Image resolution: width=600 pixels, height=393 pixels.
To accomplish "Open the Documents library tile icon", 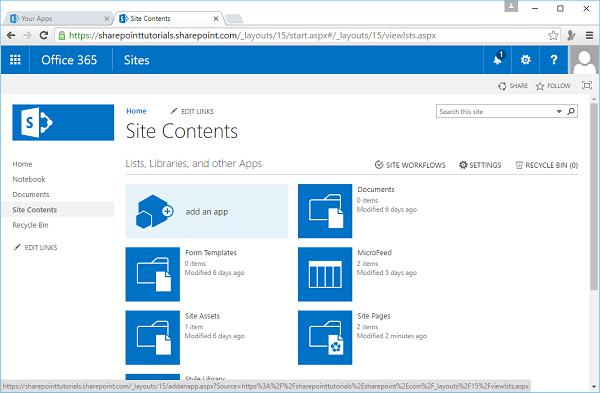I will (x=325, y=211).
